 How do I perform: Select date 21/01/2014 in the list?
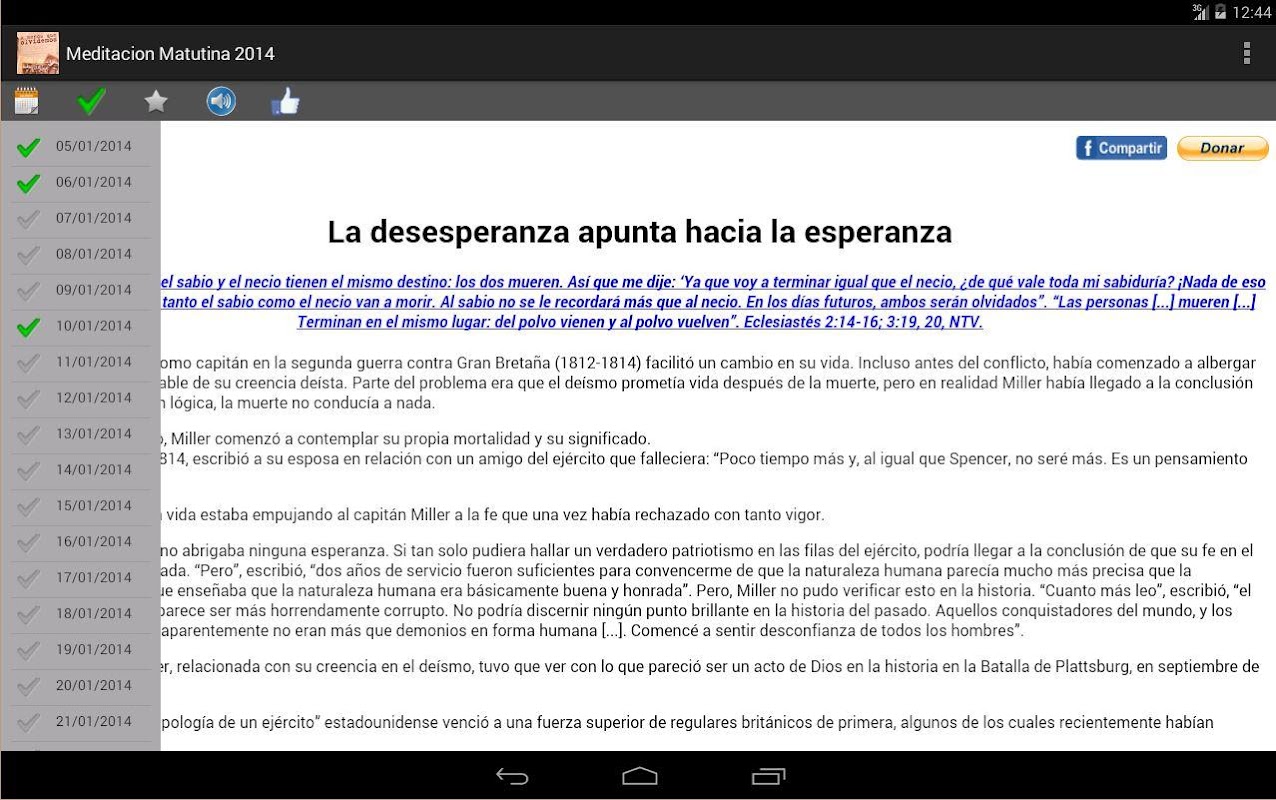coord(94,722)
